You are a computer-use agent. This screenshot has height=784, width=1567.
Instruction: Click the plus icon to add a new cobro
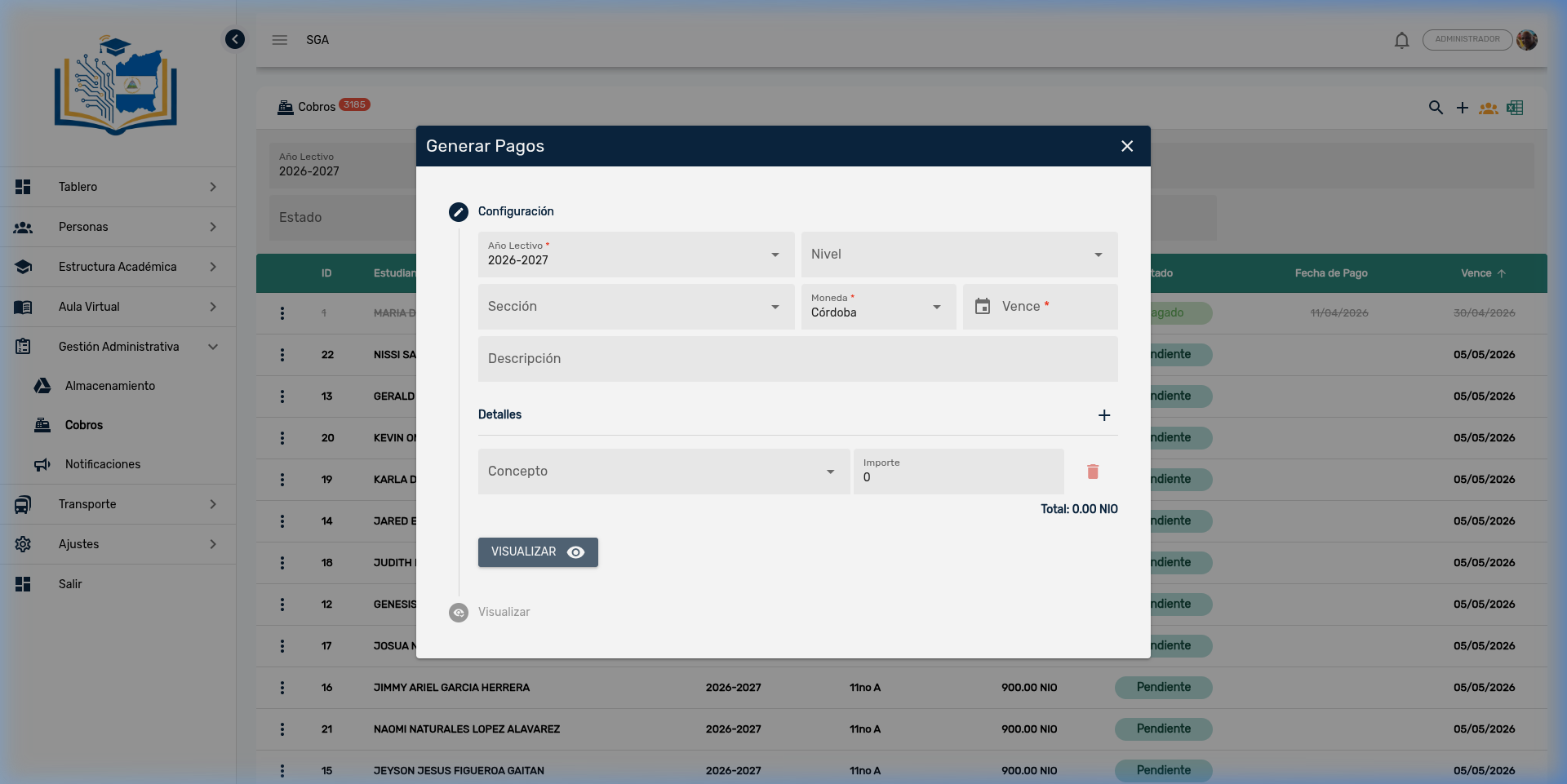click(1463, 108)
